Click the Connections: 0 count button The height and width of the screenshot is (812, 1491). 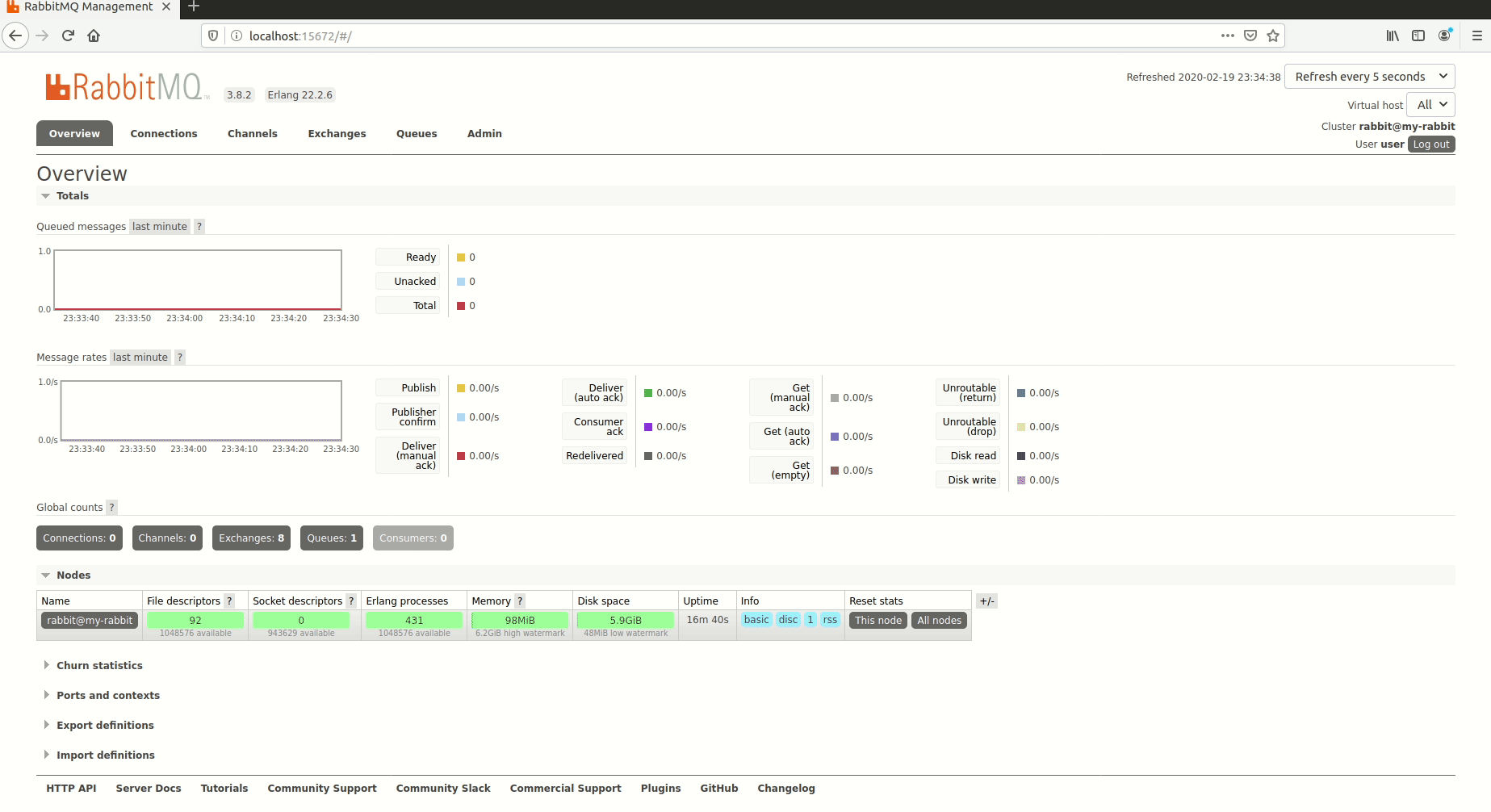[79, 538]
